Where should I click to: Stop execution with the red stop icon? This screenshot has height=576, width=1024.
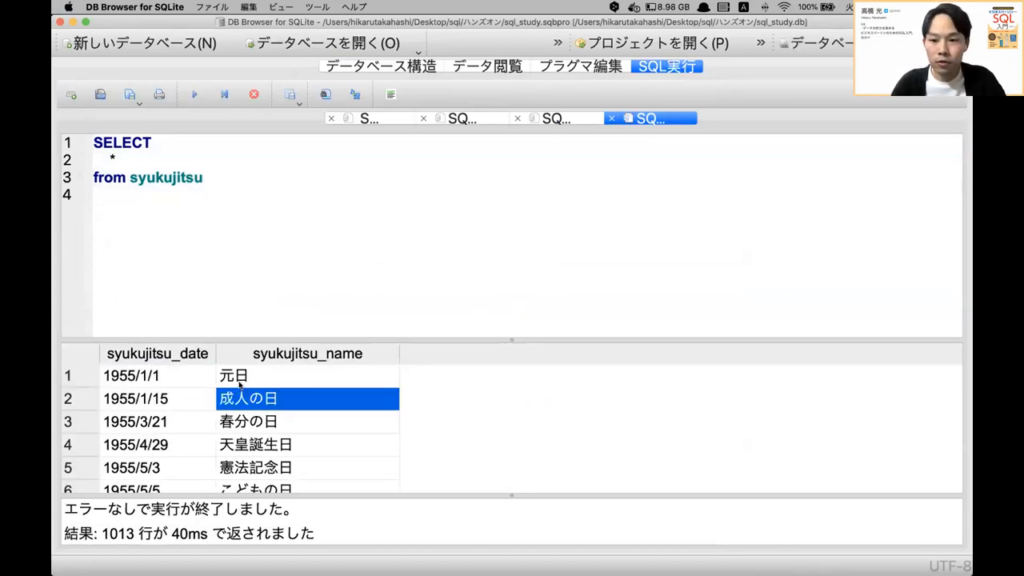click(x=254, y=95)
